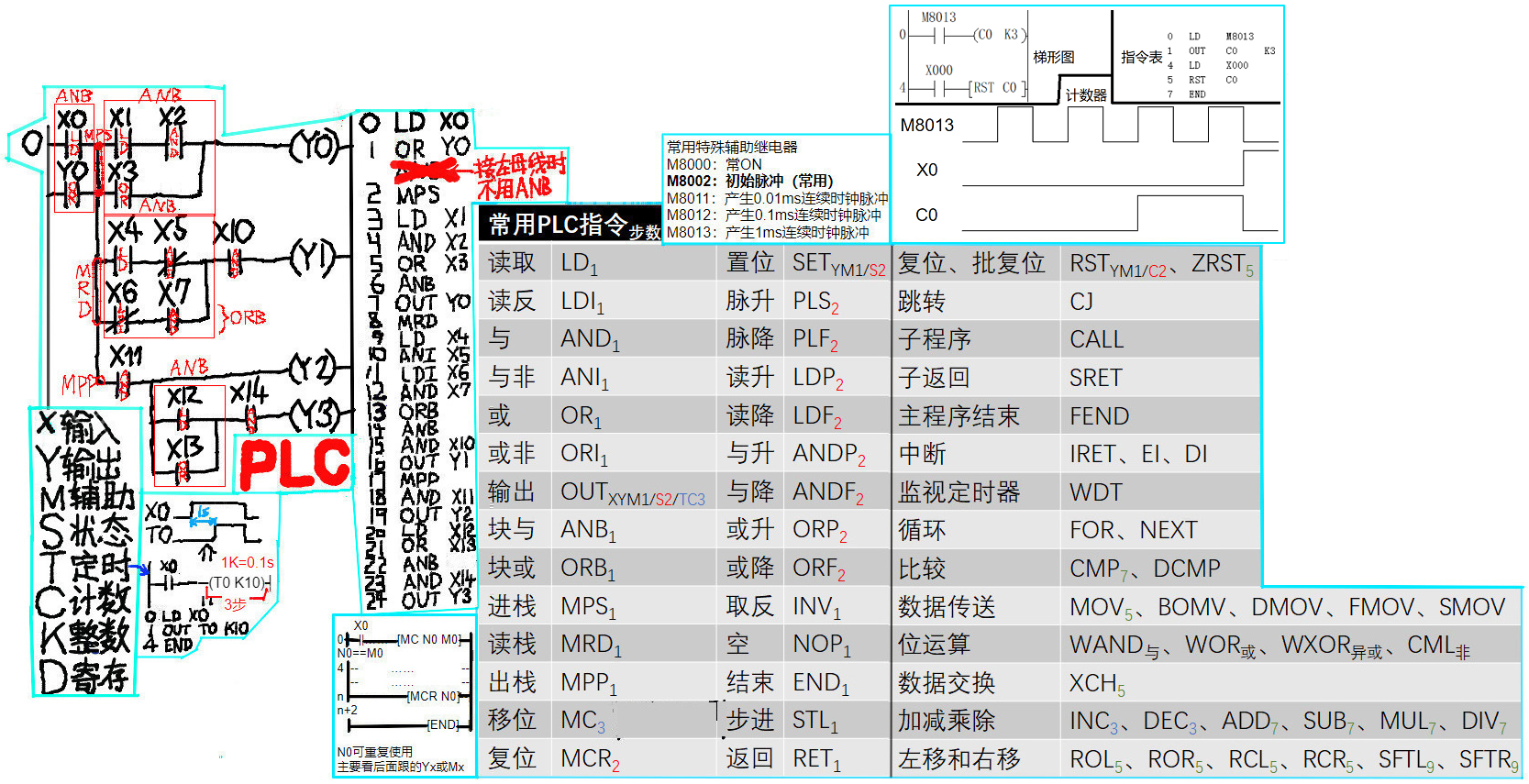Viewport: 1529px width, 784px height.
Task: Click the RET cell beside 返回
Action: 837,759
